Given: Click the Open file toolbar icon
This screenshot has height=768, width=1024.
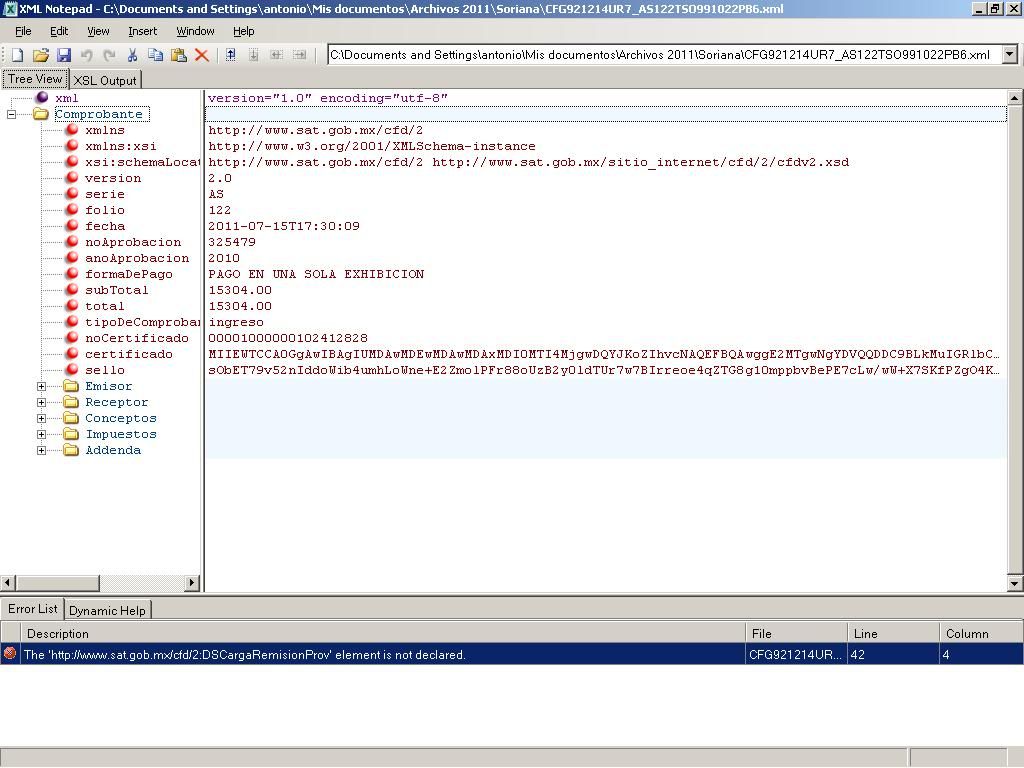Looking at the screenshot, I should point(40,55).
